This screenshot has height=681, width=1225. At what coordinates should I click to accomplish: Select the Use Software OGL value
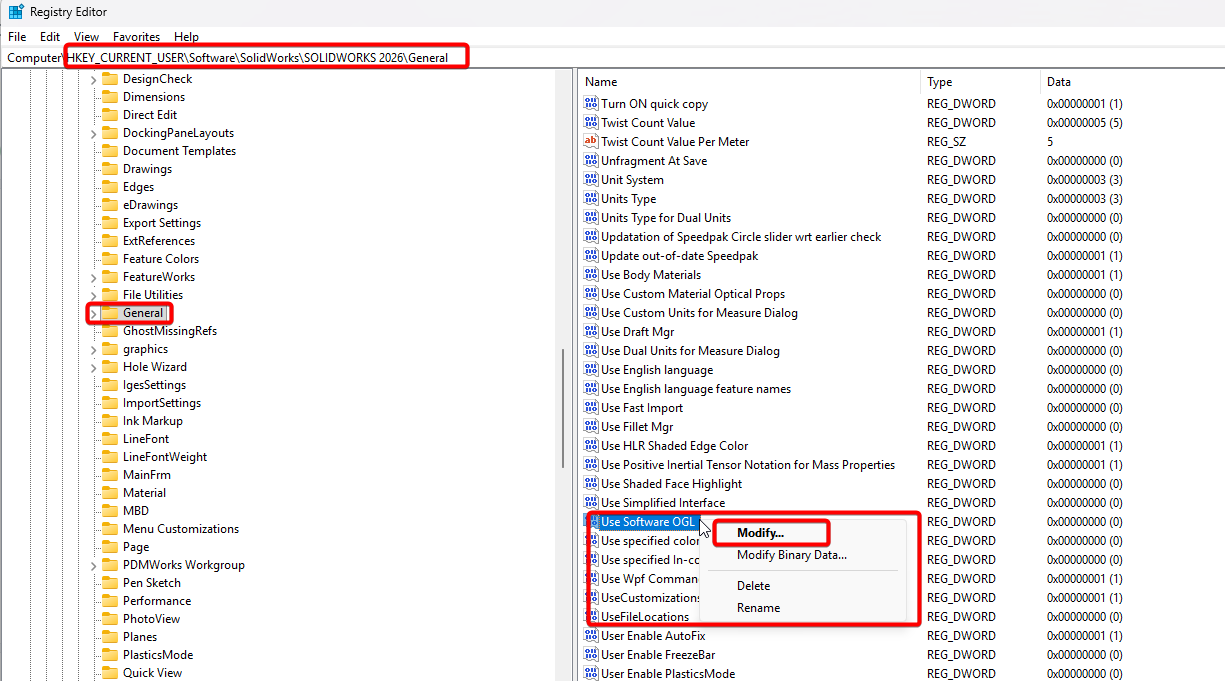click(648, 522)
